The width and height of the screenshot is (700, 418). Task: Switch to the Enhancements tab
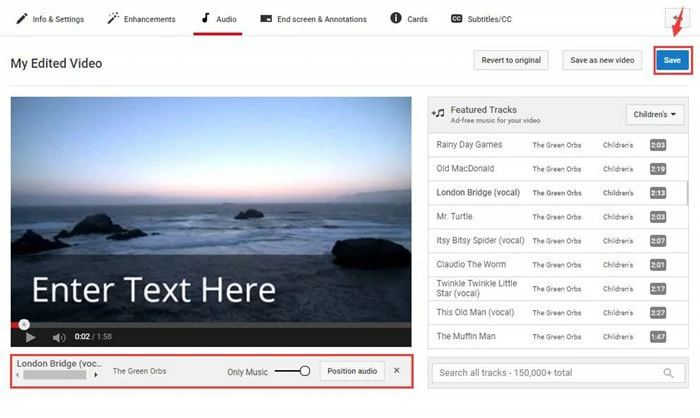[x=142, y=19]
